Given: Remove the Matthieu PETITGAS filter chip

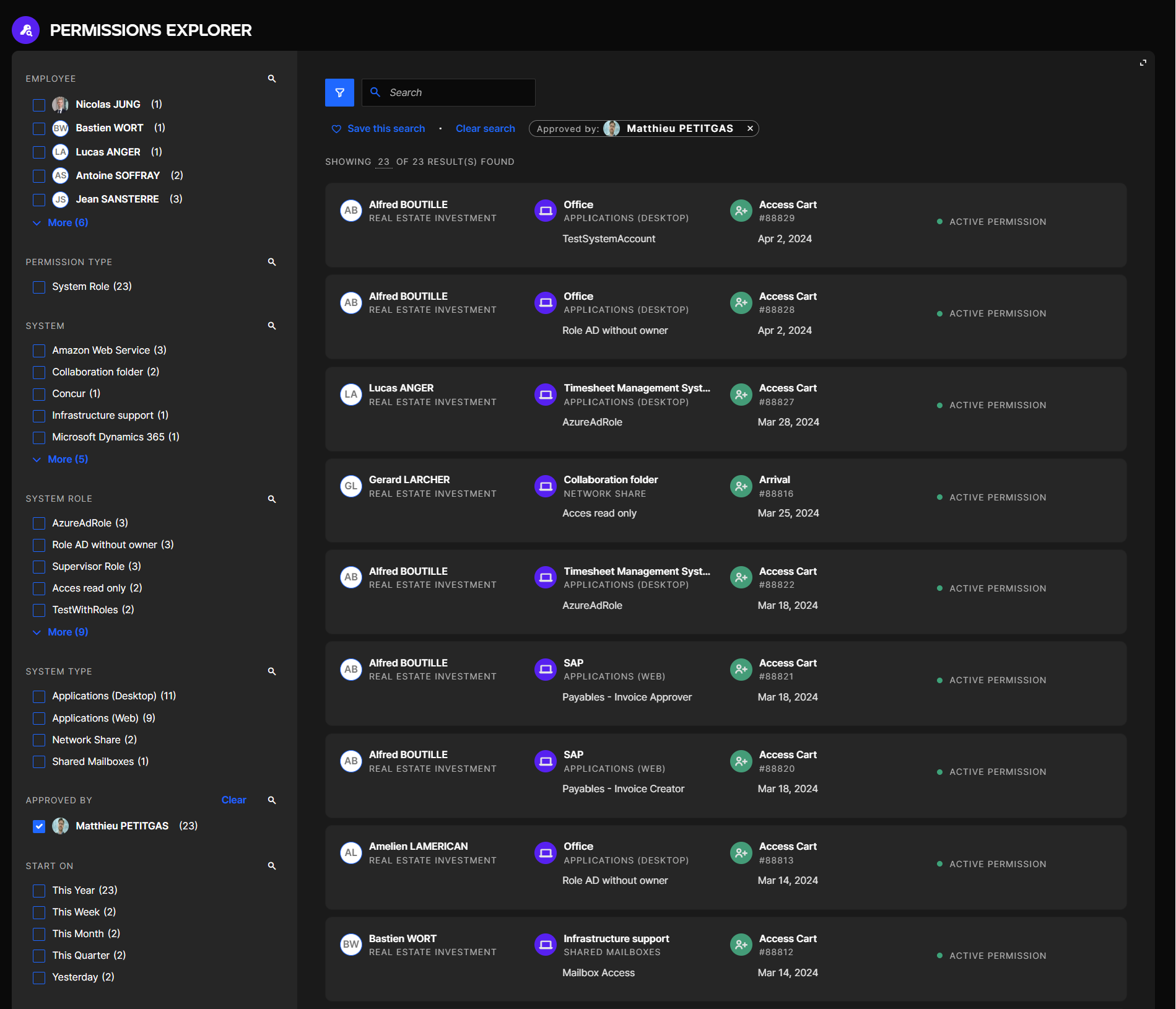Looking at the screenshot, I should (750, 128).
